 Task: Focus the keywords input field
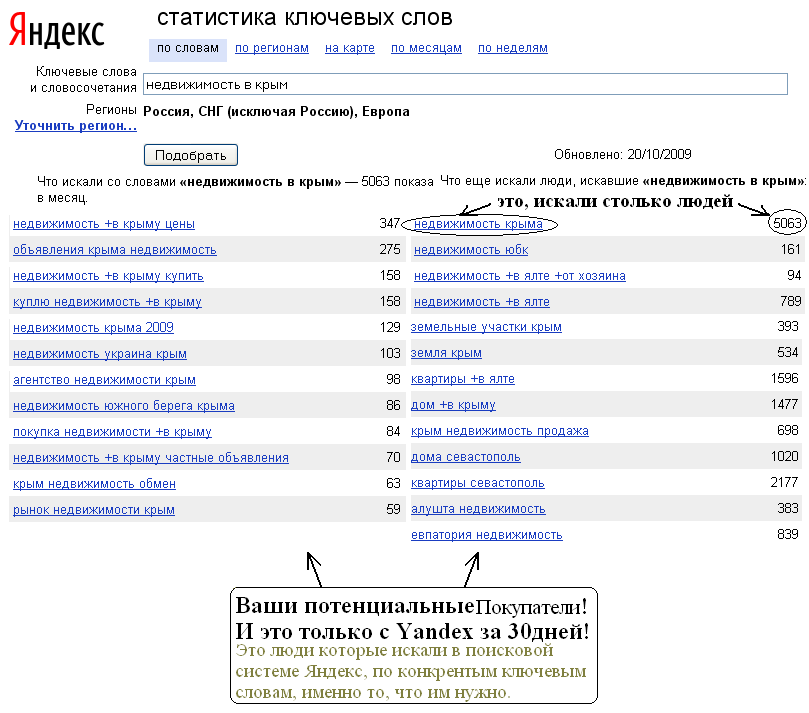tap(465, 84)
